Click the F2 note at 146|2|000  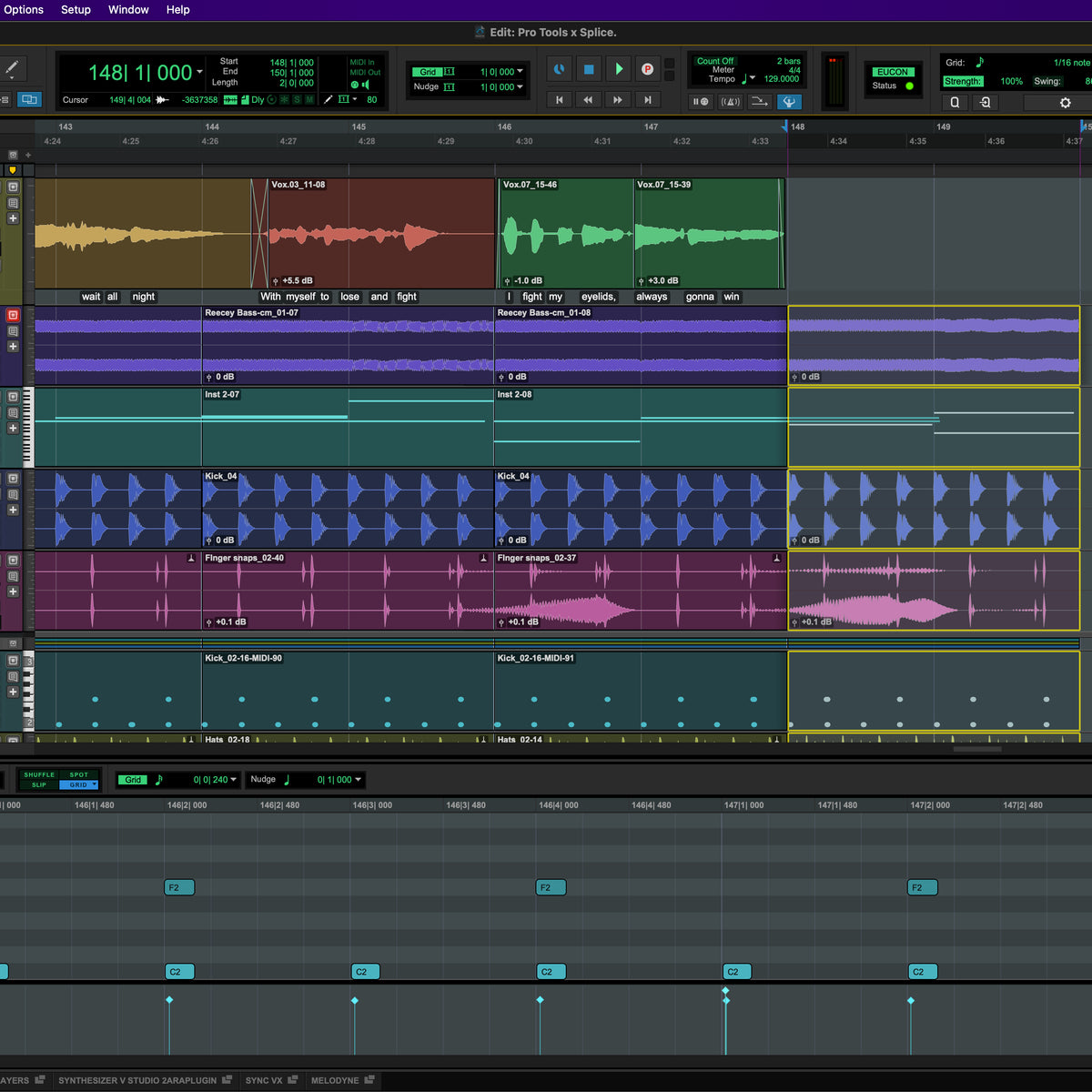point(179,887)
